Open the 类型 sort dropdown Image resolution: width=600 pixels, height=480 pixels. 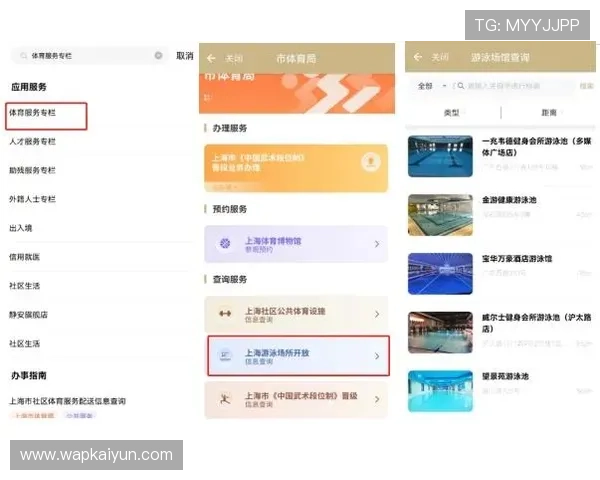pos(453,113)
